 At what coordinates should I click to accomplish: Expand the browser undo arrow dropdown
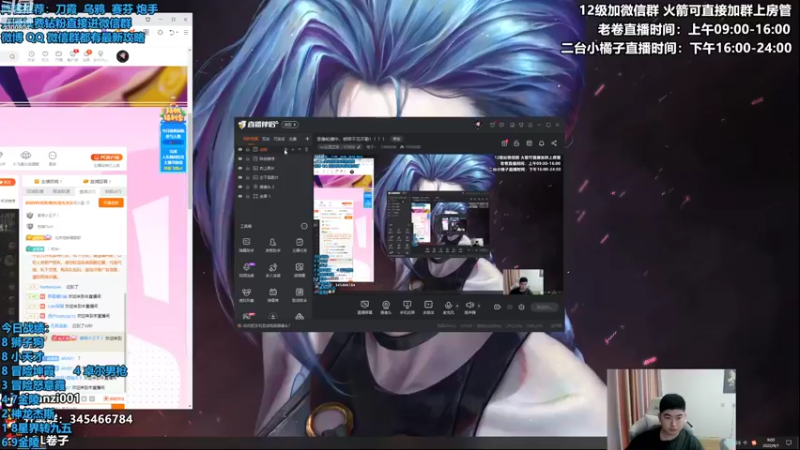pyautogui.click(x=177, y=33)
